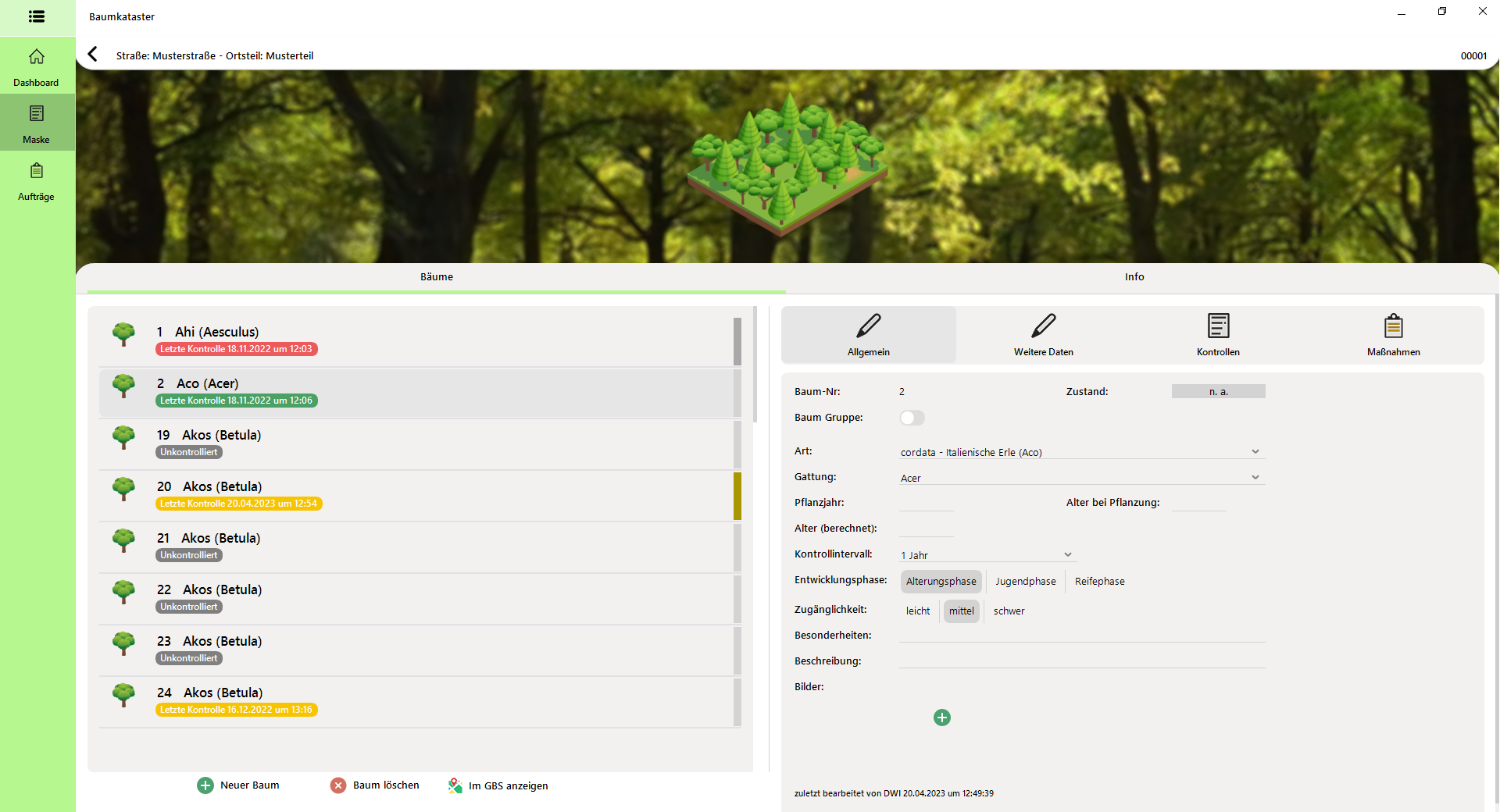Switch to the Bäume tab

pos(436,277)
